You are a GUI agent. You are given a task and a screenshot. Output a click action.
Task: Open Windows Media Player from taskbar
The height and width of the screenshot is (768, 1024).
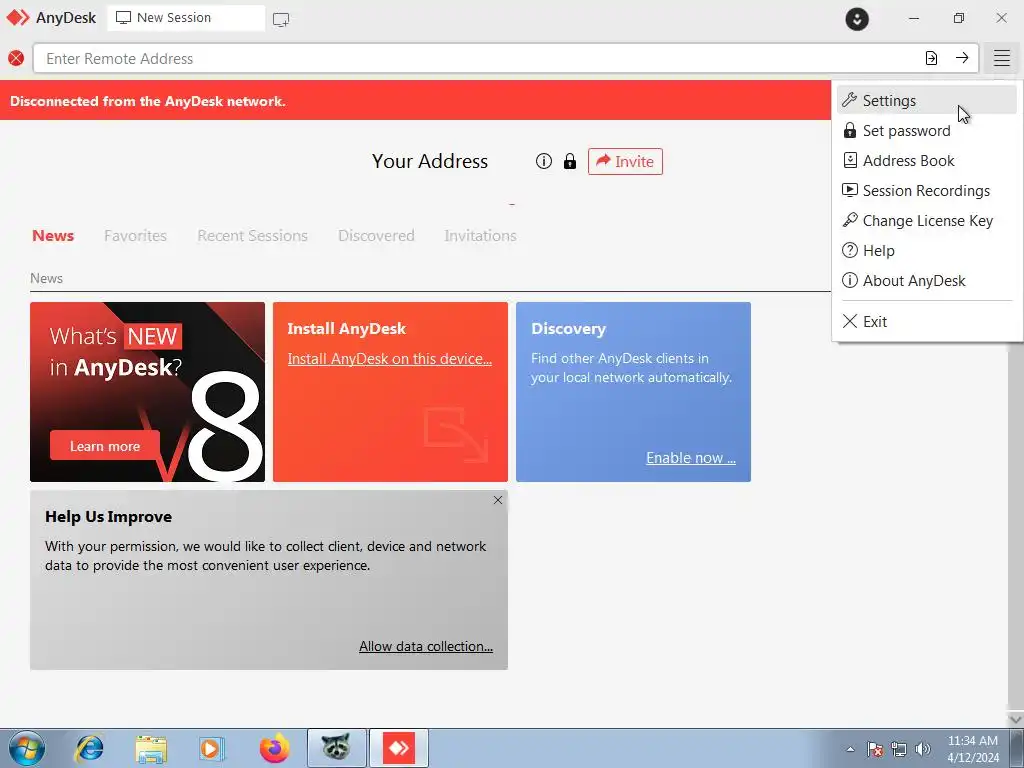[212, 748]
